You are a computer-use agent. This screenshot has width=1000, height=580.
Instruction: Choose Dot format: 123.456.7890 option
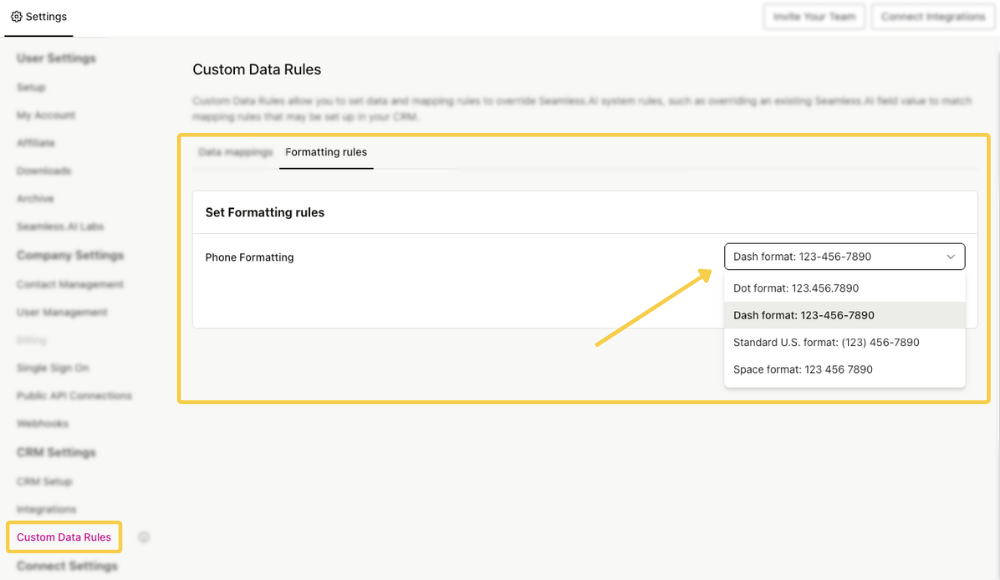click(x=844, y=288)
